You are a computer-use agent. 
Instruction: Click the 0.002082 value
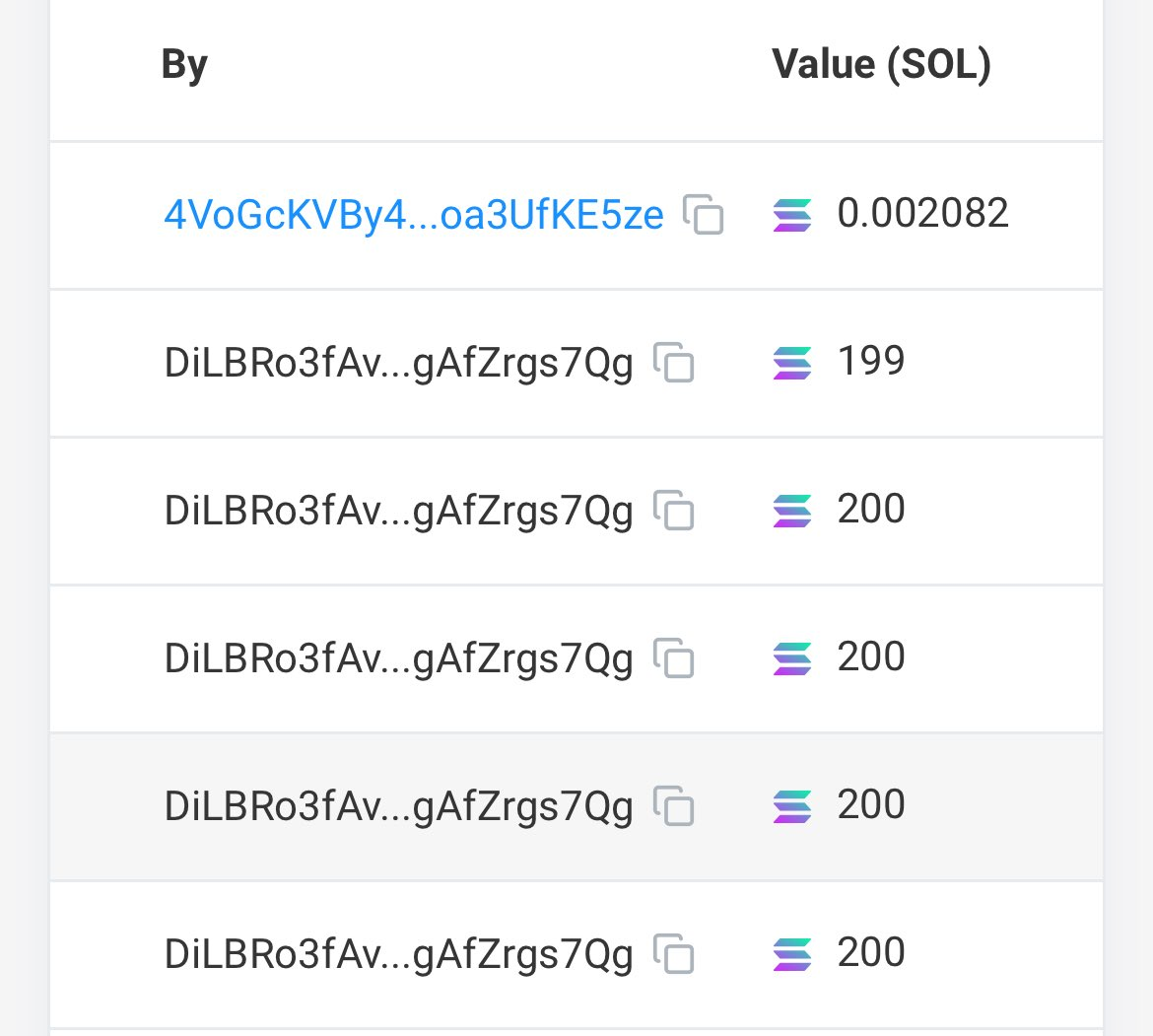(922, 214)
